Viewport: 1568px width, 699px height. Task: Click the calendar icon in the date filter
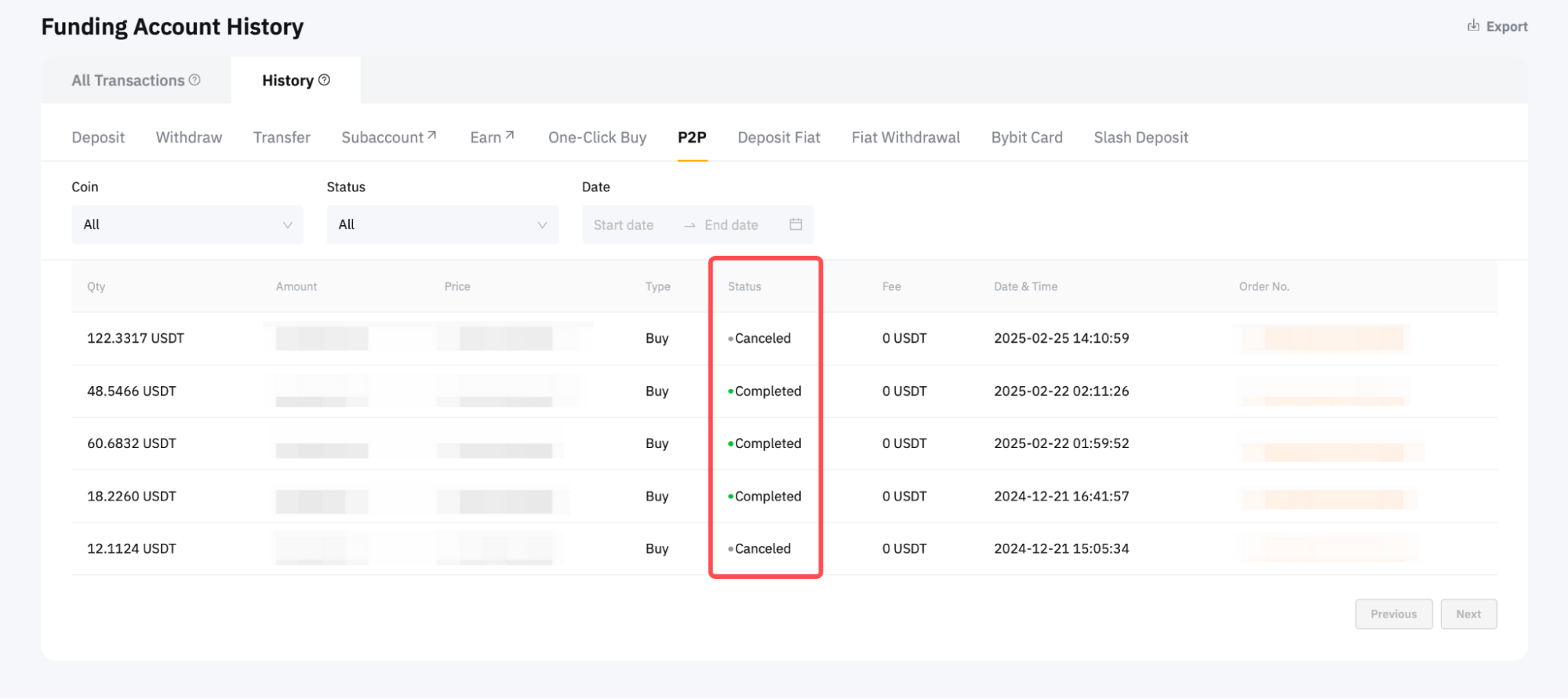(x=795, y=224)
